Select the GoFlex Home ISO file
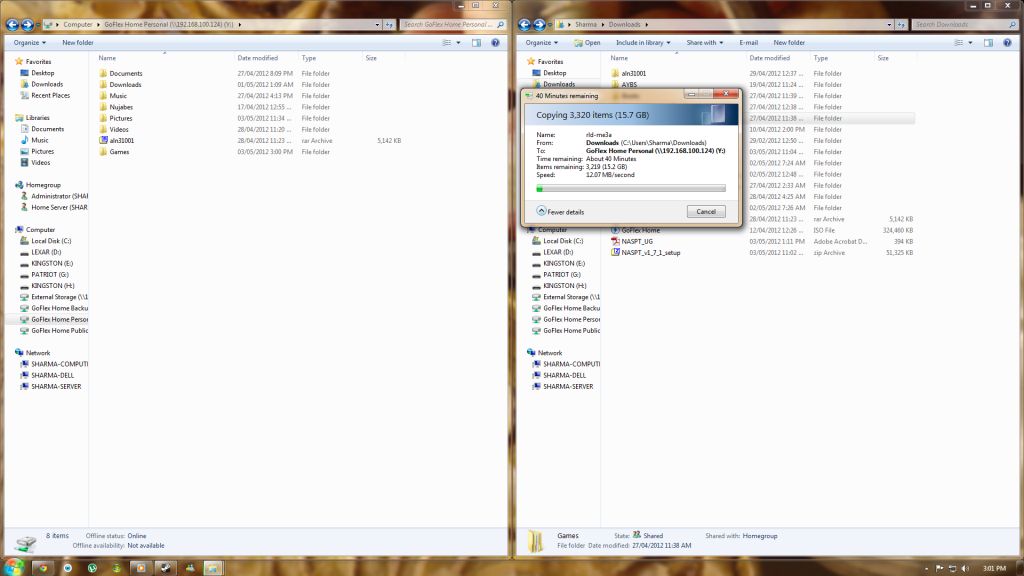The image size is (1024, 576). pos(640,230)
